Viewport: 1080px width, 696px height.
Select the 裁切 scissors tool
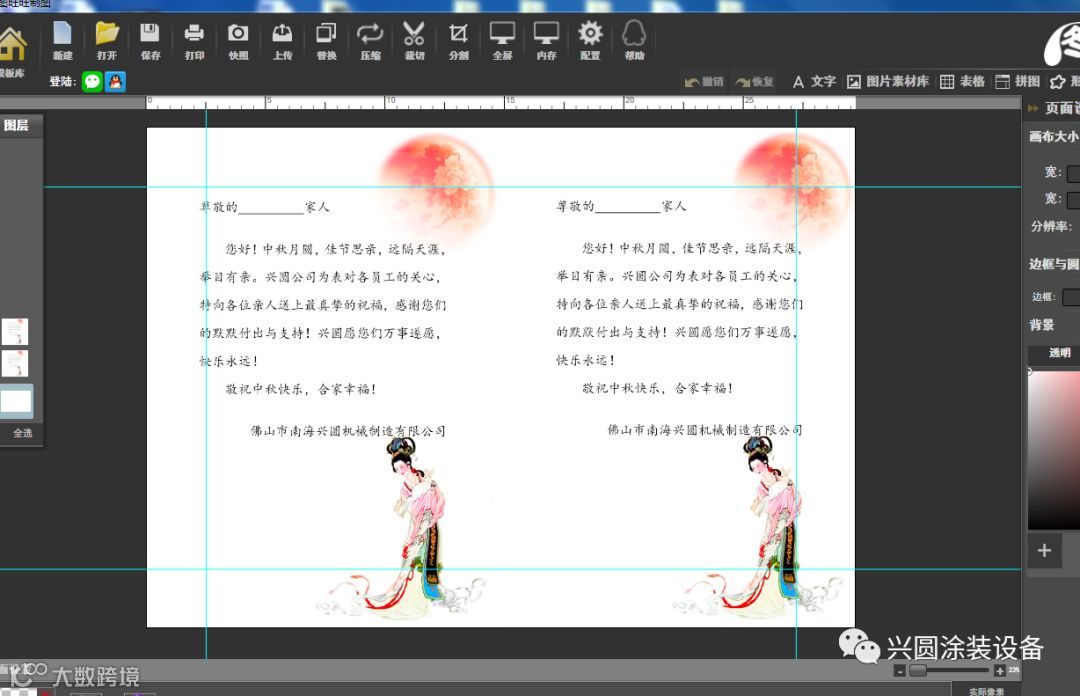(x=414, y=41)
